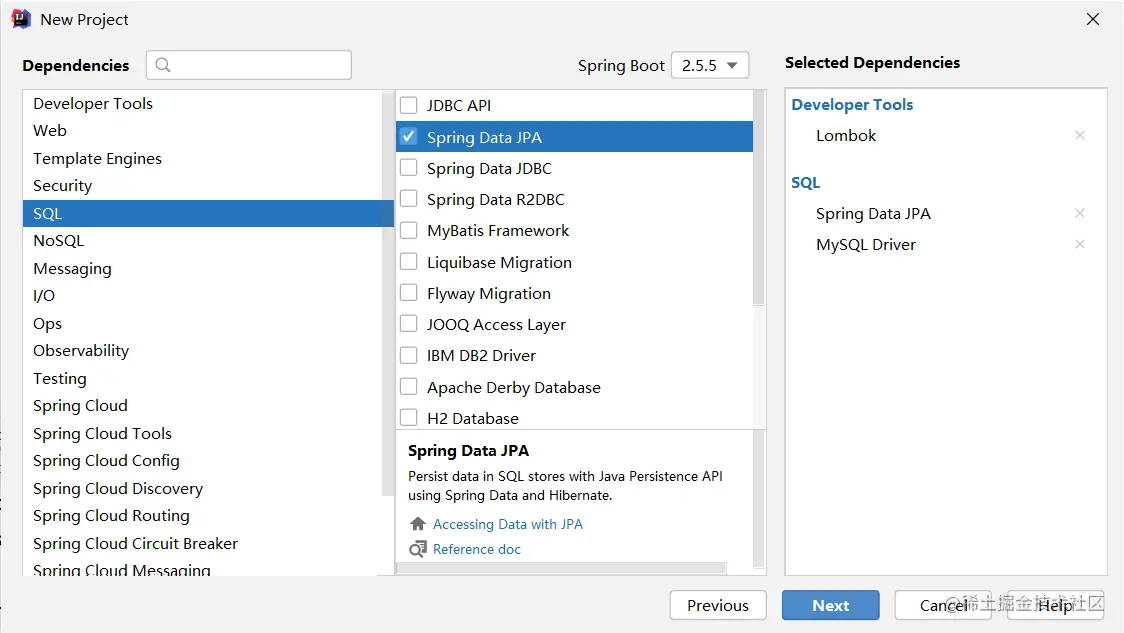Screen dimensions: 1124x633
Task: Select the Security category
Action: tap(62, 185)
